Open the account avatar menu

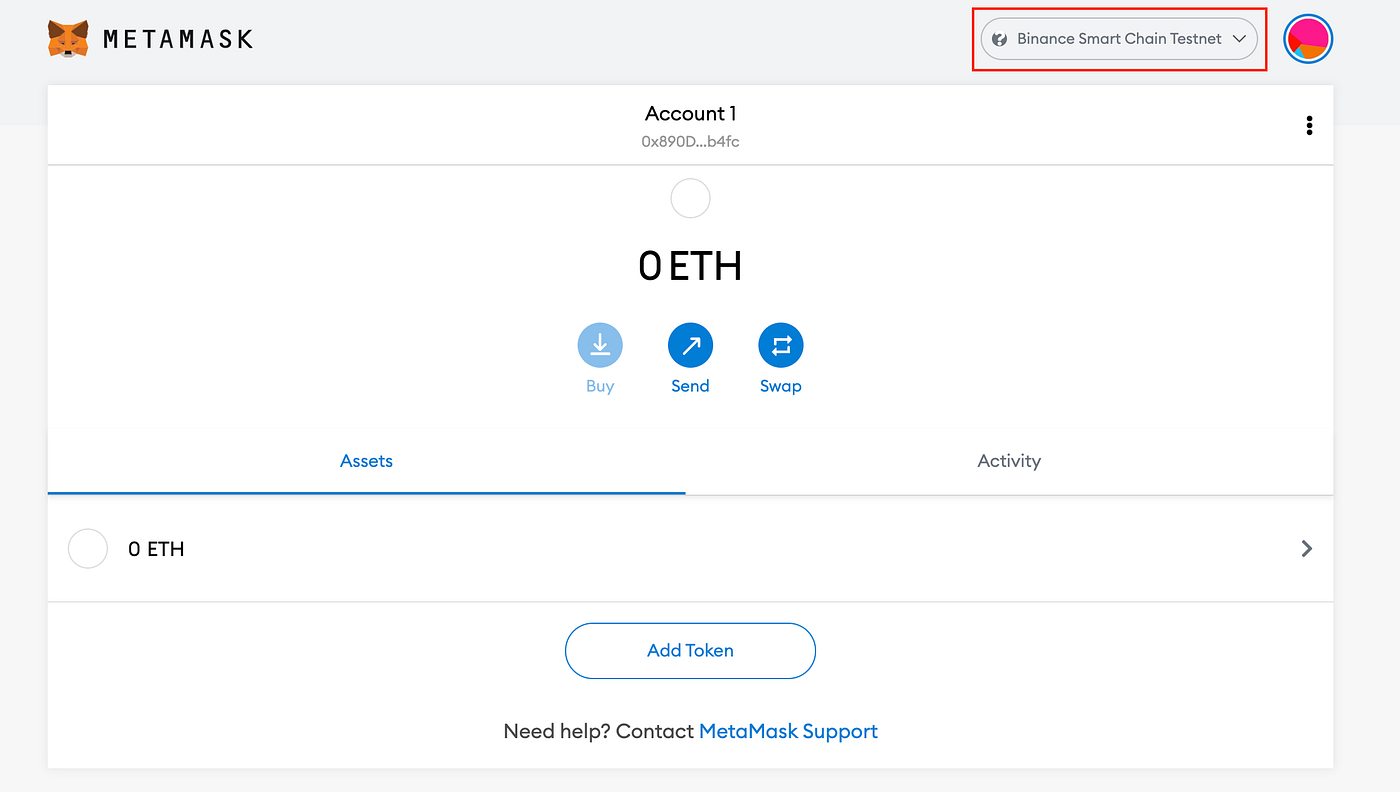tap(1308, 39)
